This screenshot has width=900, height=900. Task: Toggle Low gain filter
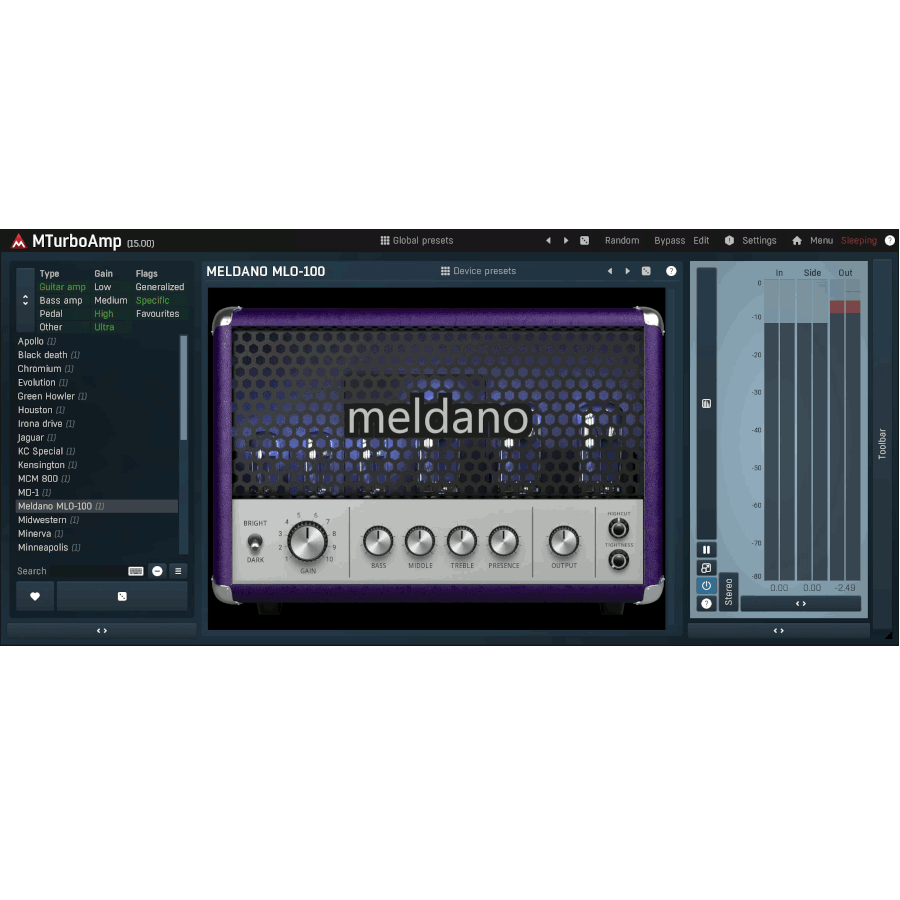103,287
